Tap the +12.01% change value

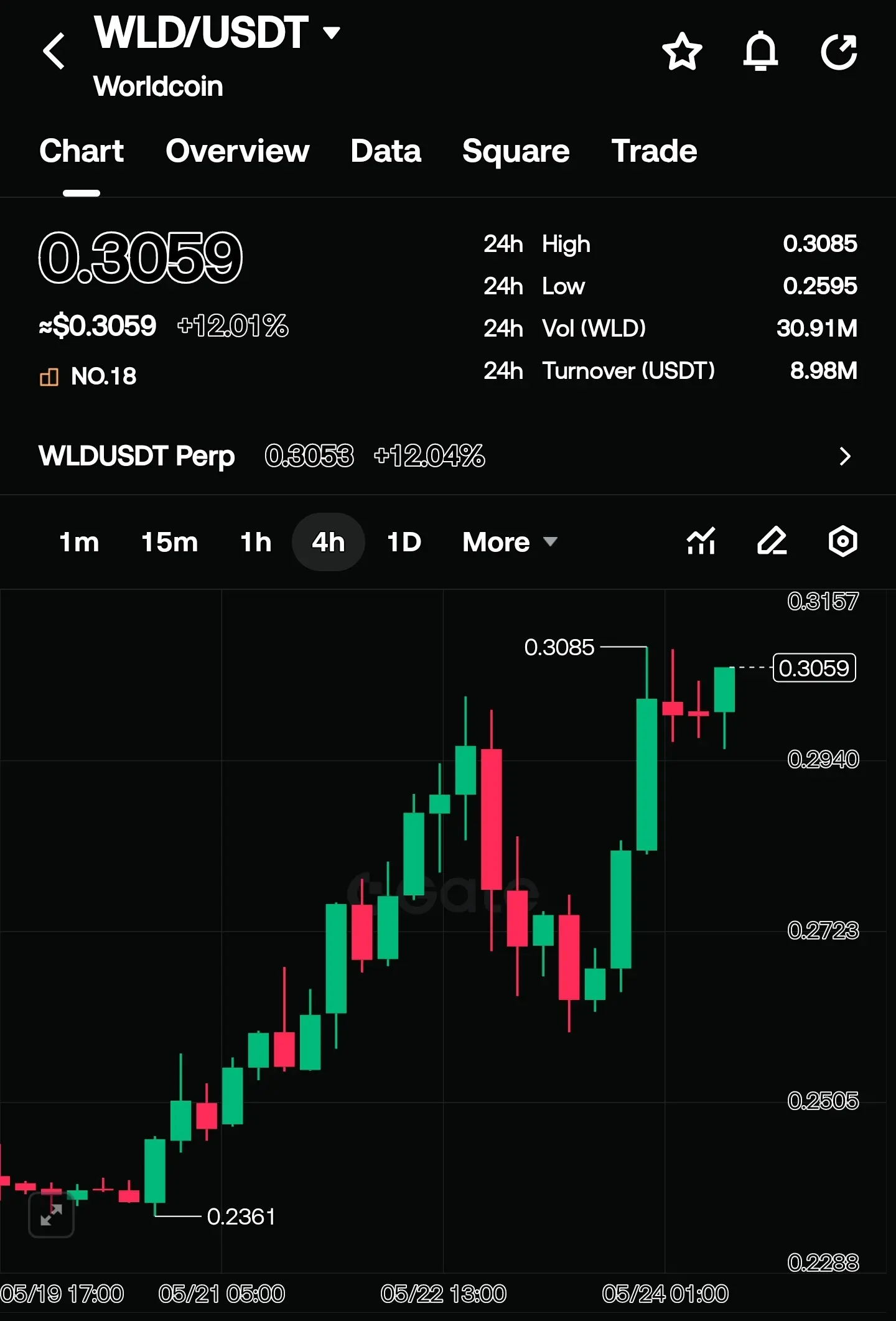[x=233, y=326]
